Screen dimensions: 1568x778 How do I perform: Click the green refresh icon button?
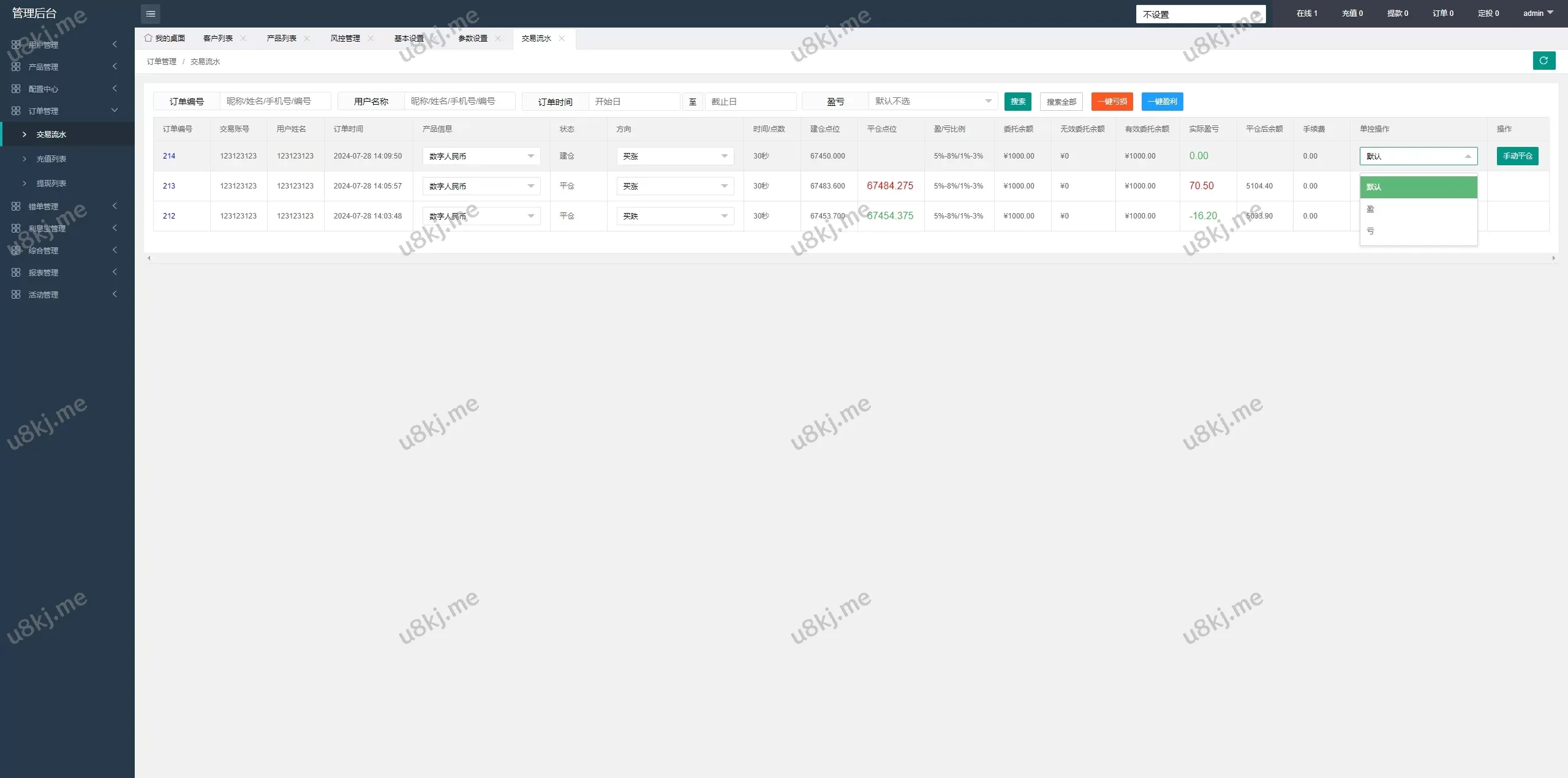point(1543,61)
